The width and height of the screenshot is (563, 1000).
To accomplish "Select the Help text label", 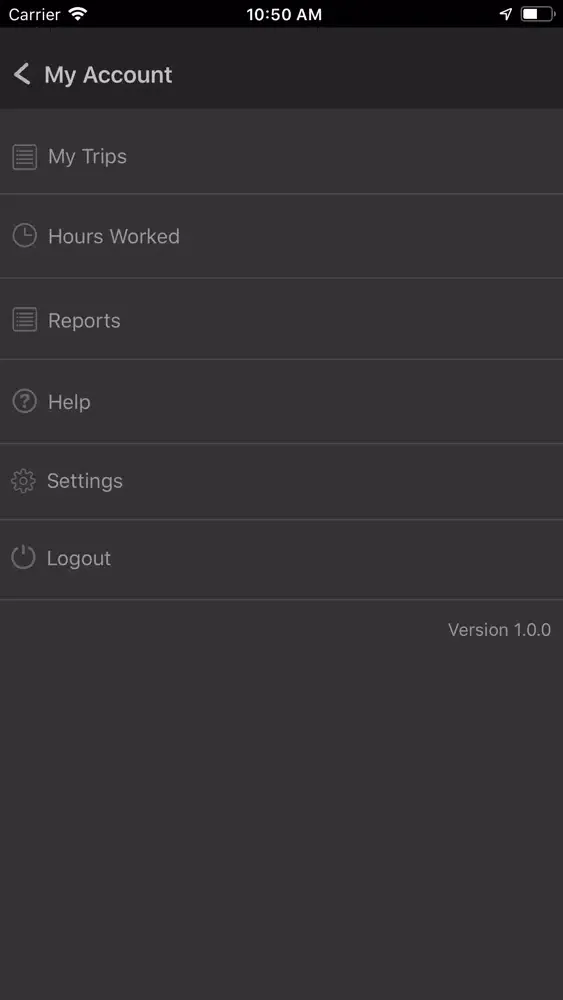I will pos(69,402).
